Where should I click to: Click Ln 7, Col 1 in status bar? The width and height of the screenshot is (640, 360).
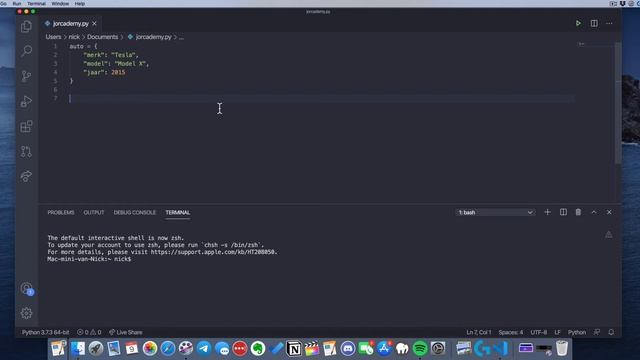pyautogui.click(x=479, y=332)
